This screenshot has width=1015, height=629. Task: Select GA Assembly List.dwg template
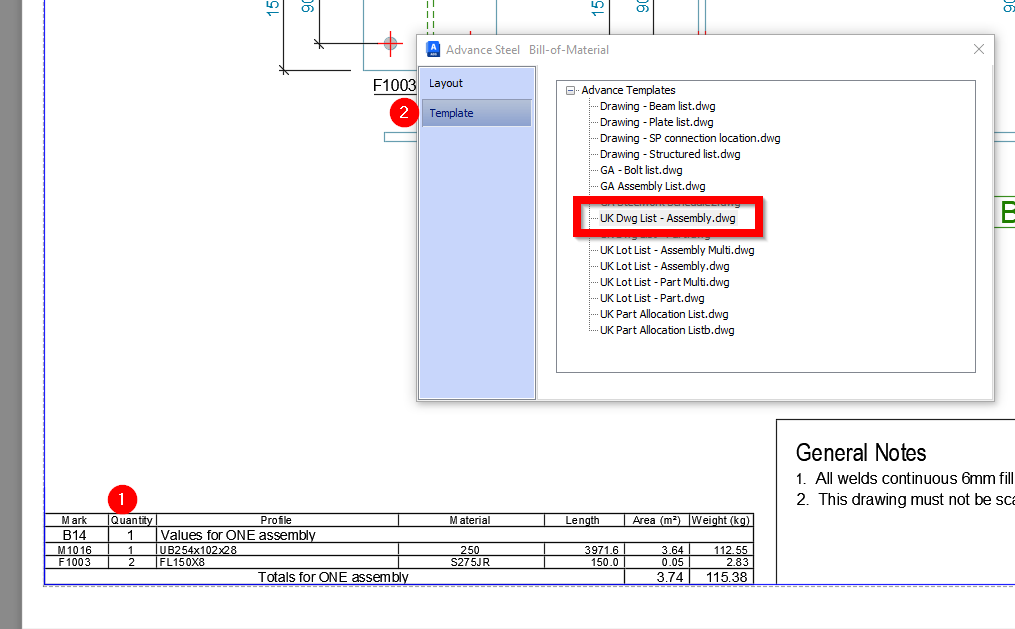[652, 186]
